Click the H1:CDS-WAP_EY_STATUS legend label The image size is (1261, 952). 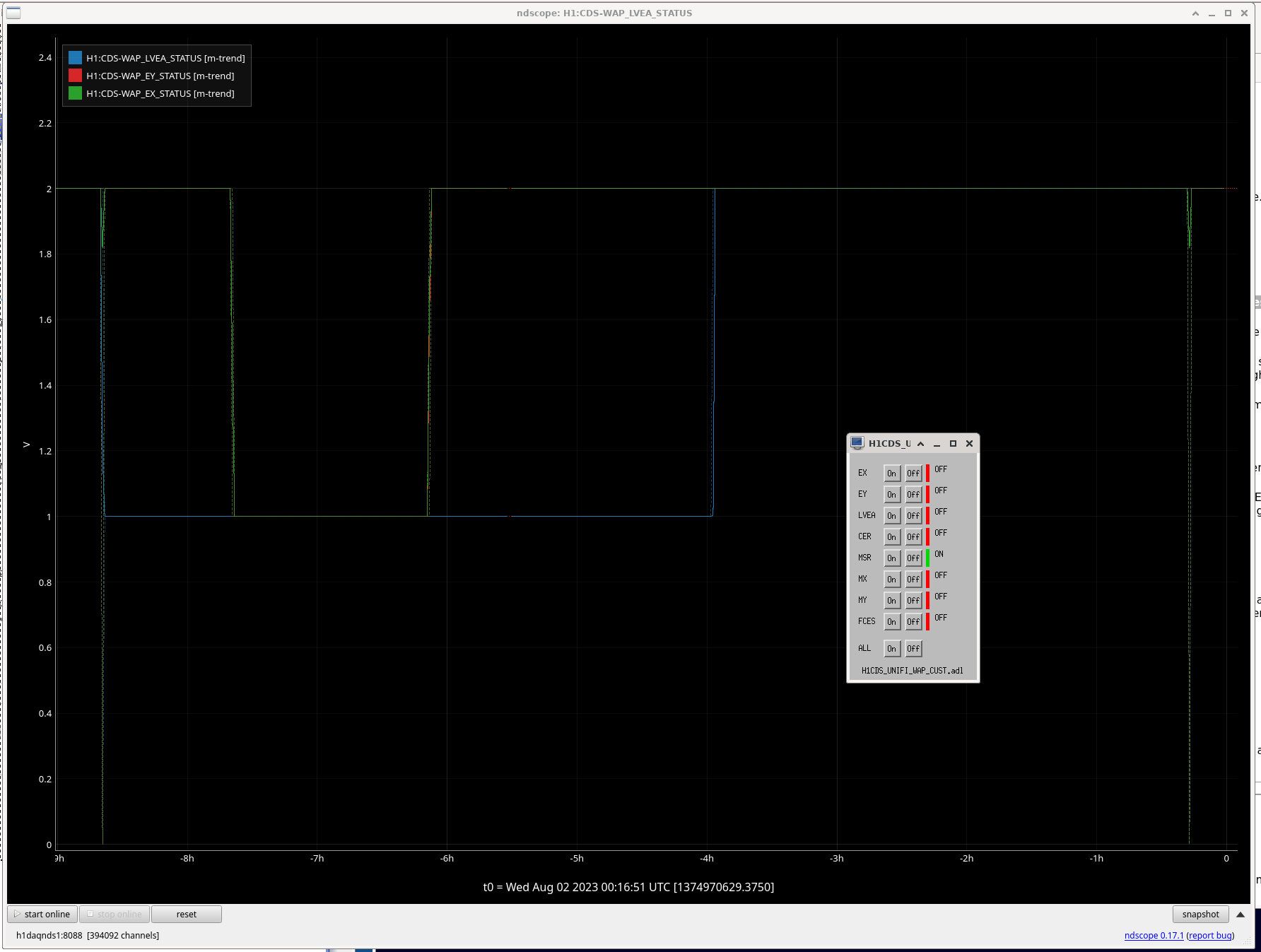(160, 76)
